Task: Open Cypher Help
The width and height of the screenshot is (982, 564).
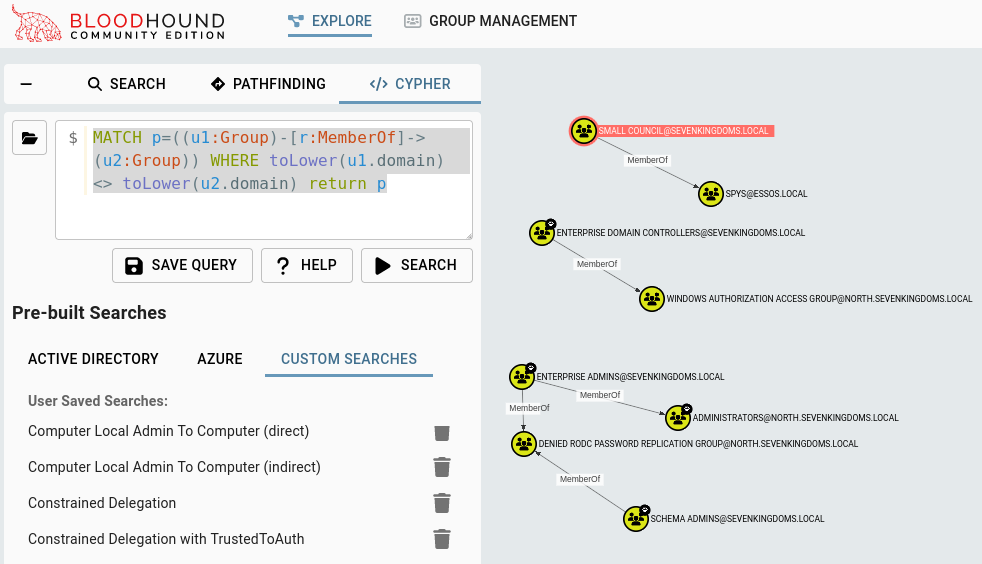Action: 307,265
